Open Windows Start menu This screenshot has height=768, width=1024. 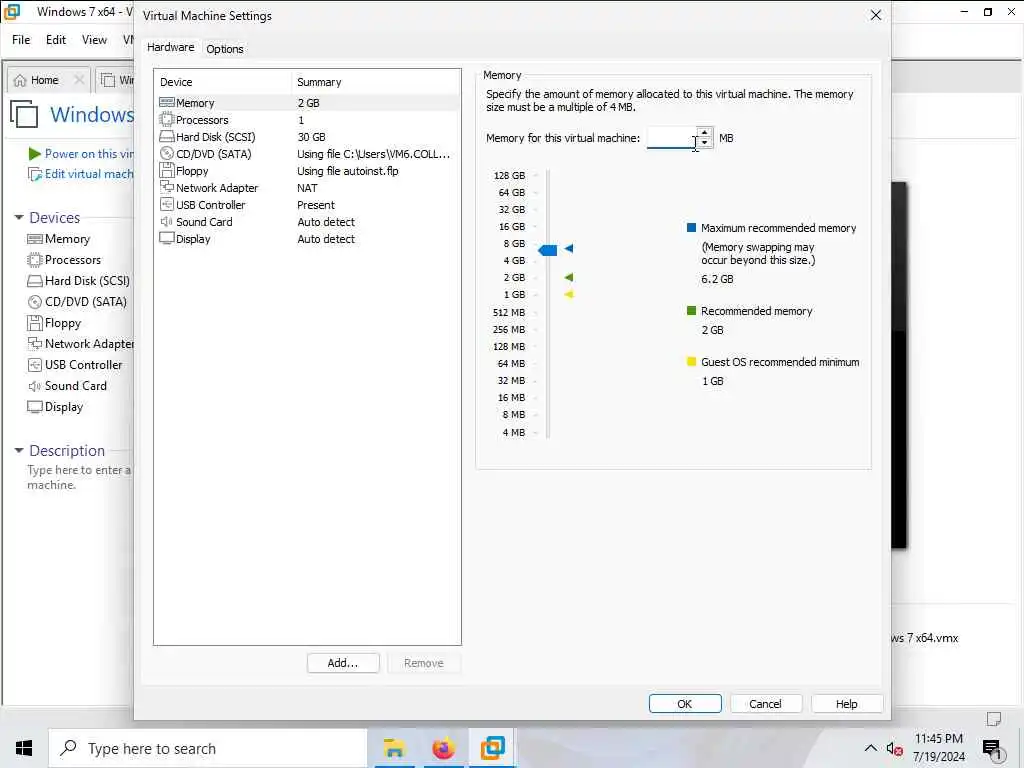point(24,748)
